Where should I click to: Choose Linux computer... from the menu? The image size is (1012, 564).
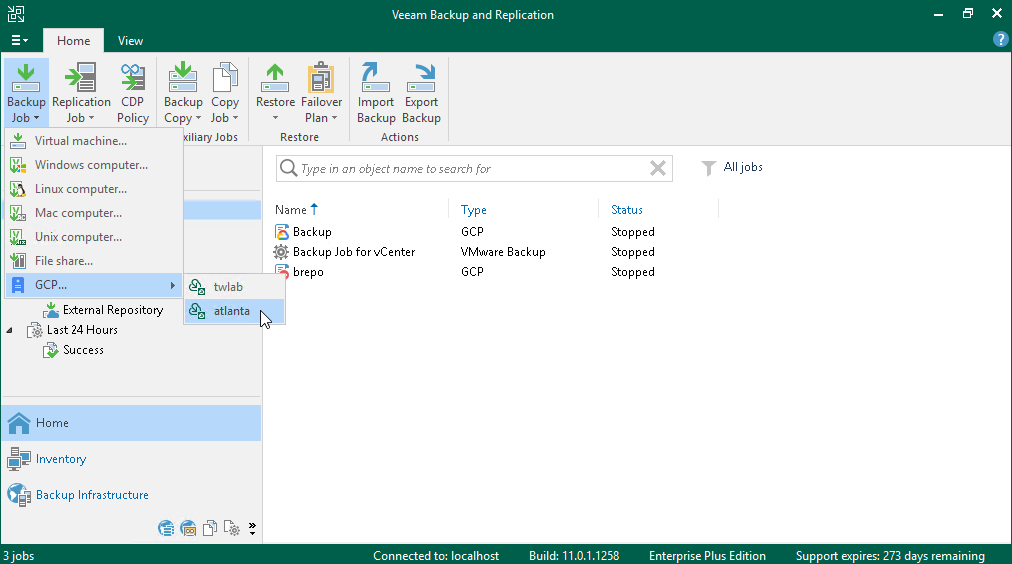point(94,188)
